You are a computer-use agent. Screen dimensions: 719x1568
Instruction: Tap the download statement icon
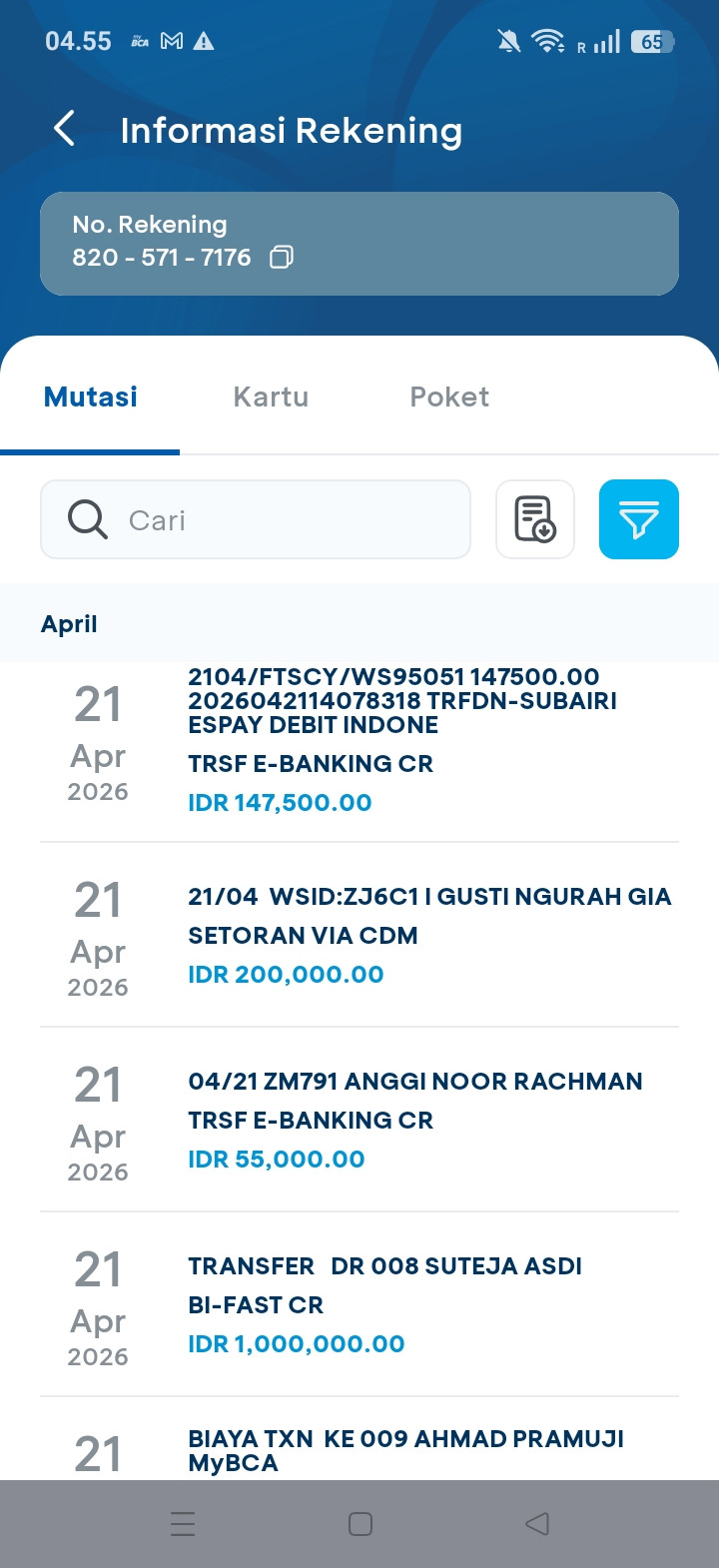click(x=535, y=519)
